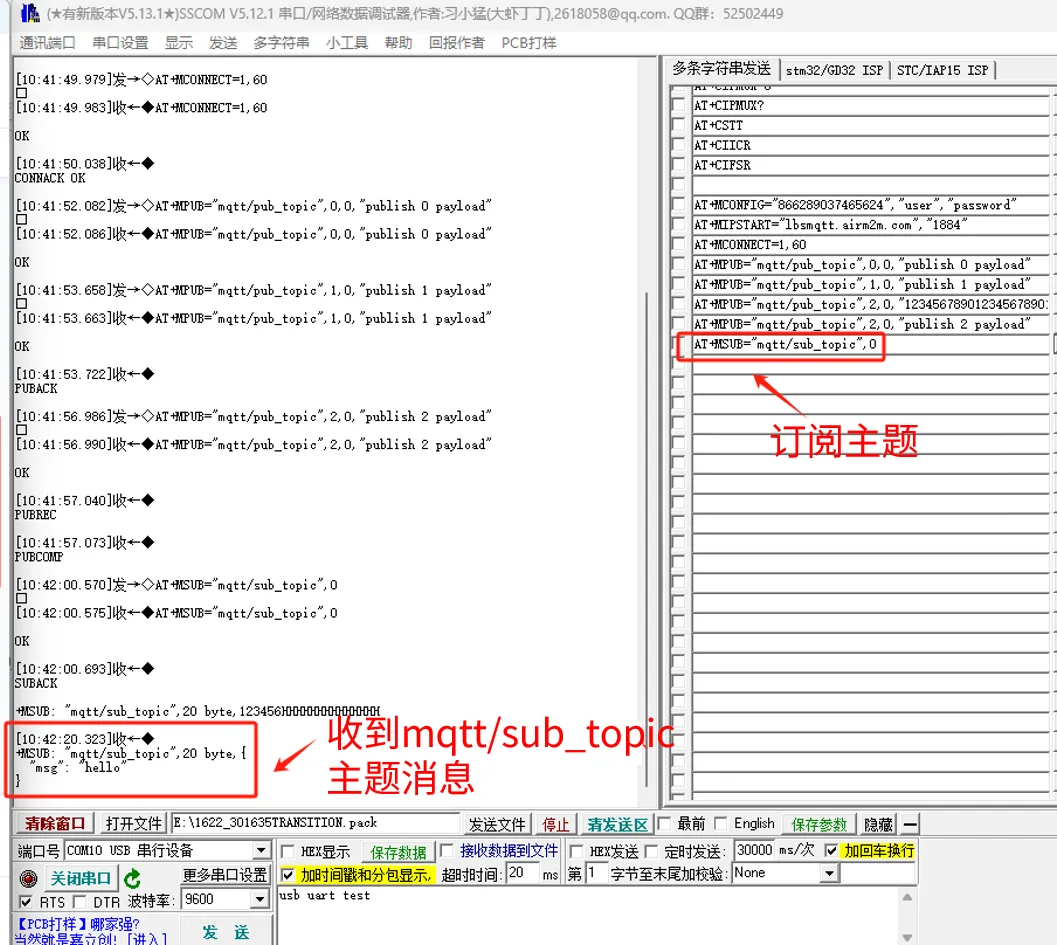Click the file path input field

(x=315, y=823)
